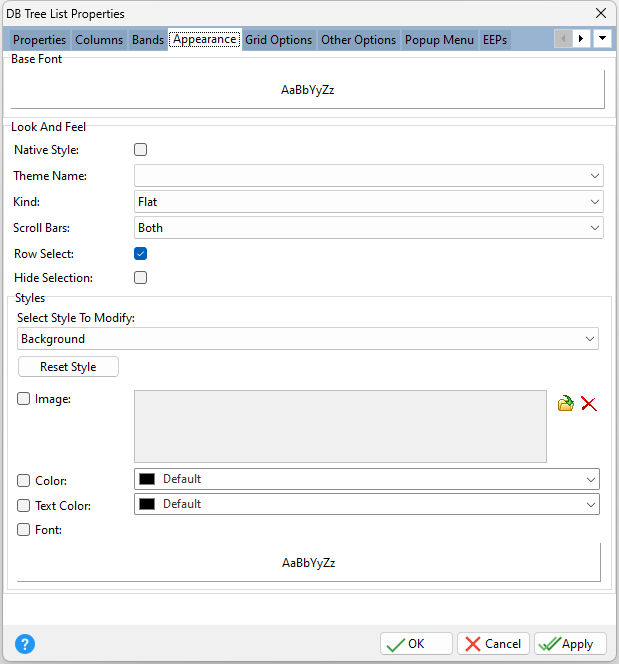
Task: Switch to the EEPs tab
Action: [495, 40]
